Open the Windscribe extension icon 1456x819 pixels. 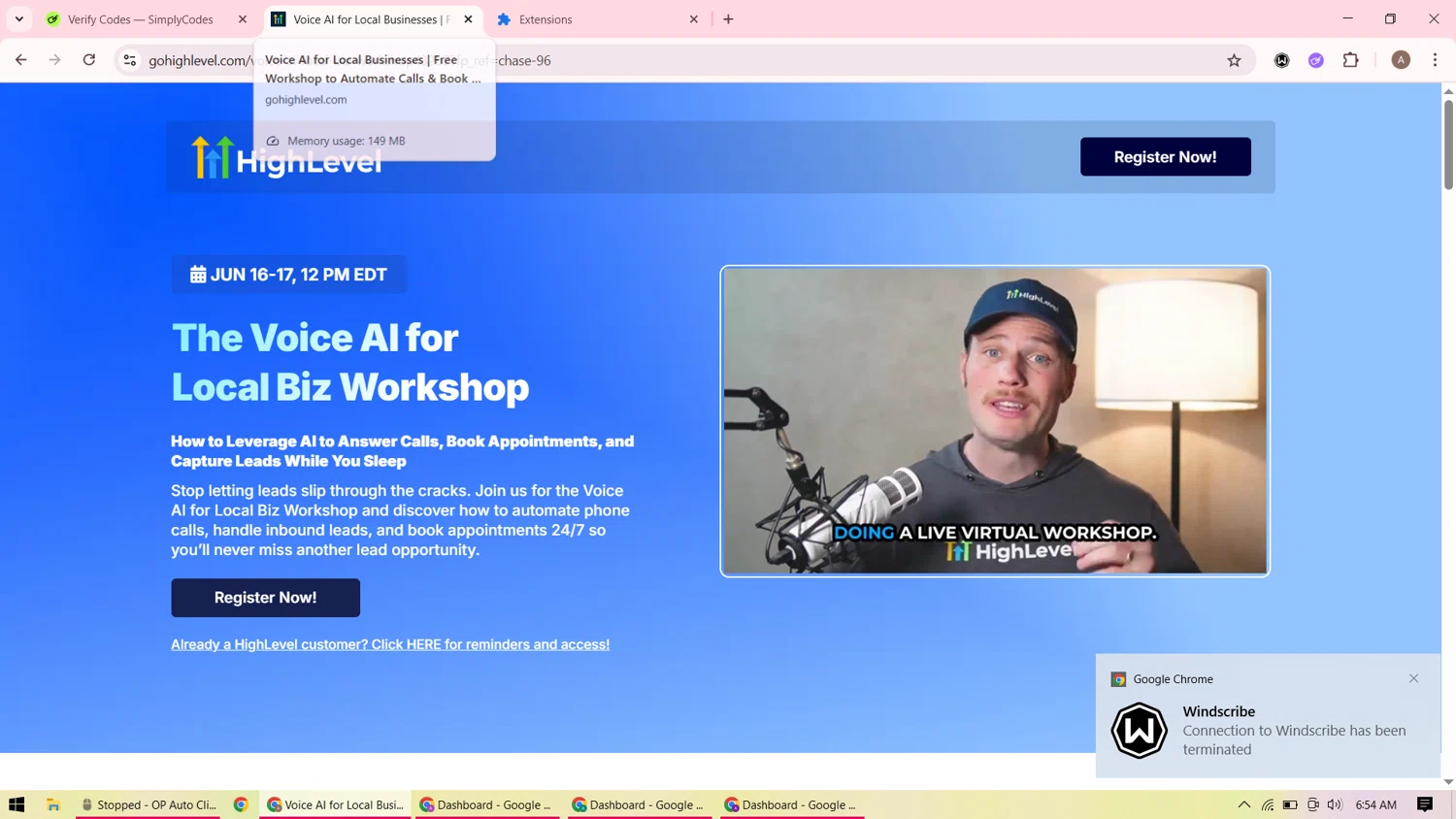point(1281,60)
